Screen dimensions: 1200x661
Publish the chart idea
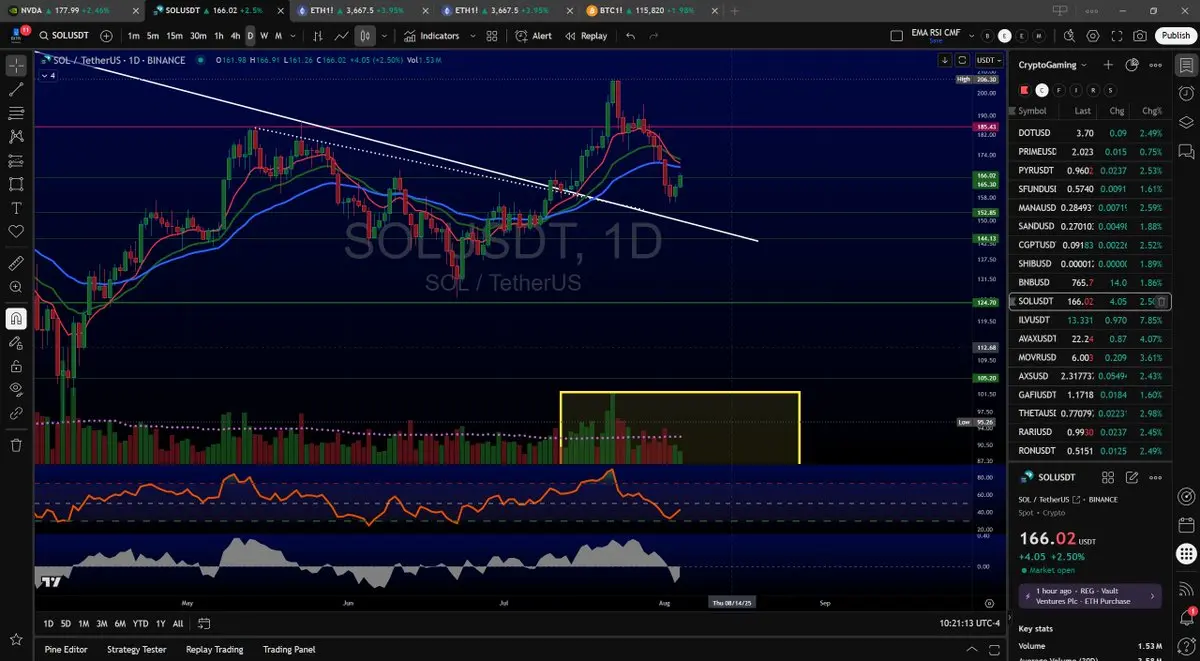[x=1175, y=36]
